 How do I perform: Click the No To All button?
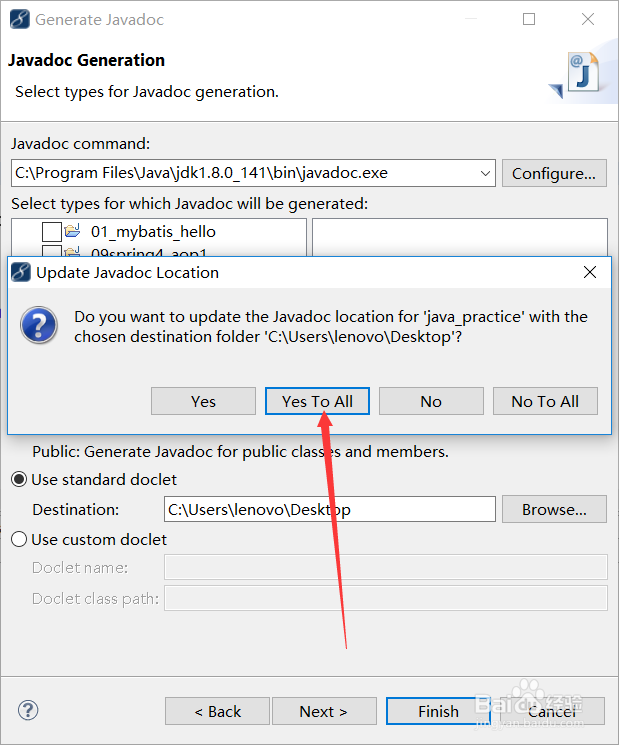click(x=545, y=401)
